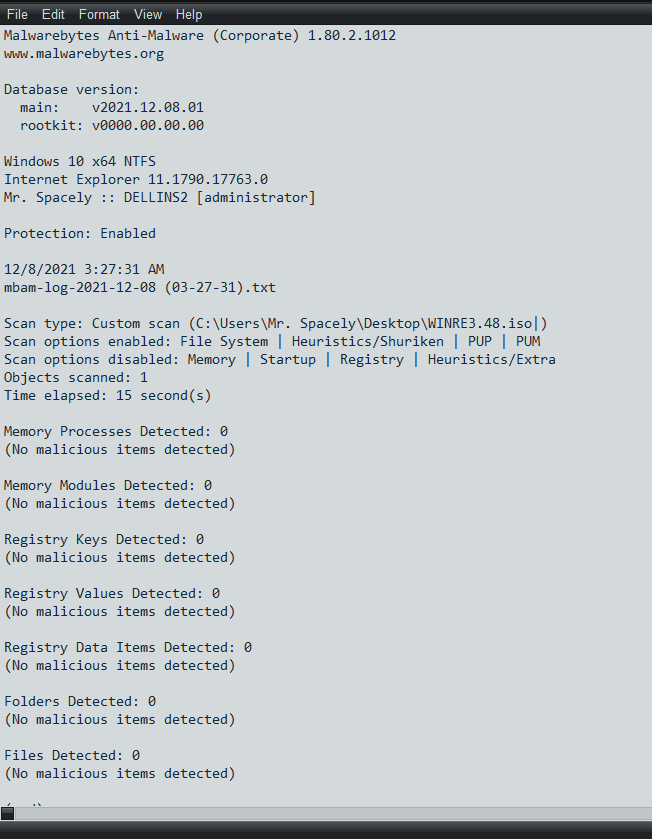652x839 pixels.
Task: Click the "Registry Keys Detected: 0" line
Action: (x=104, y=539)
